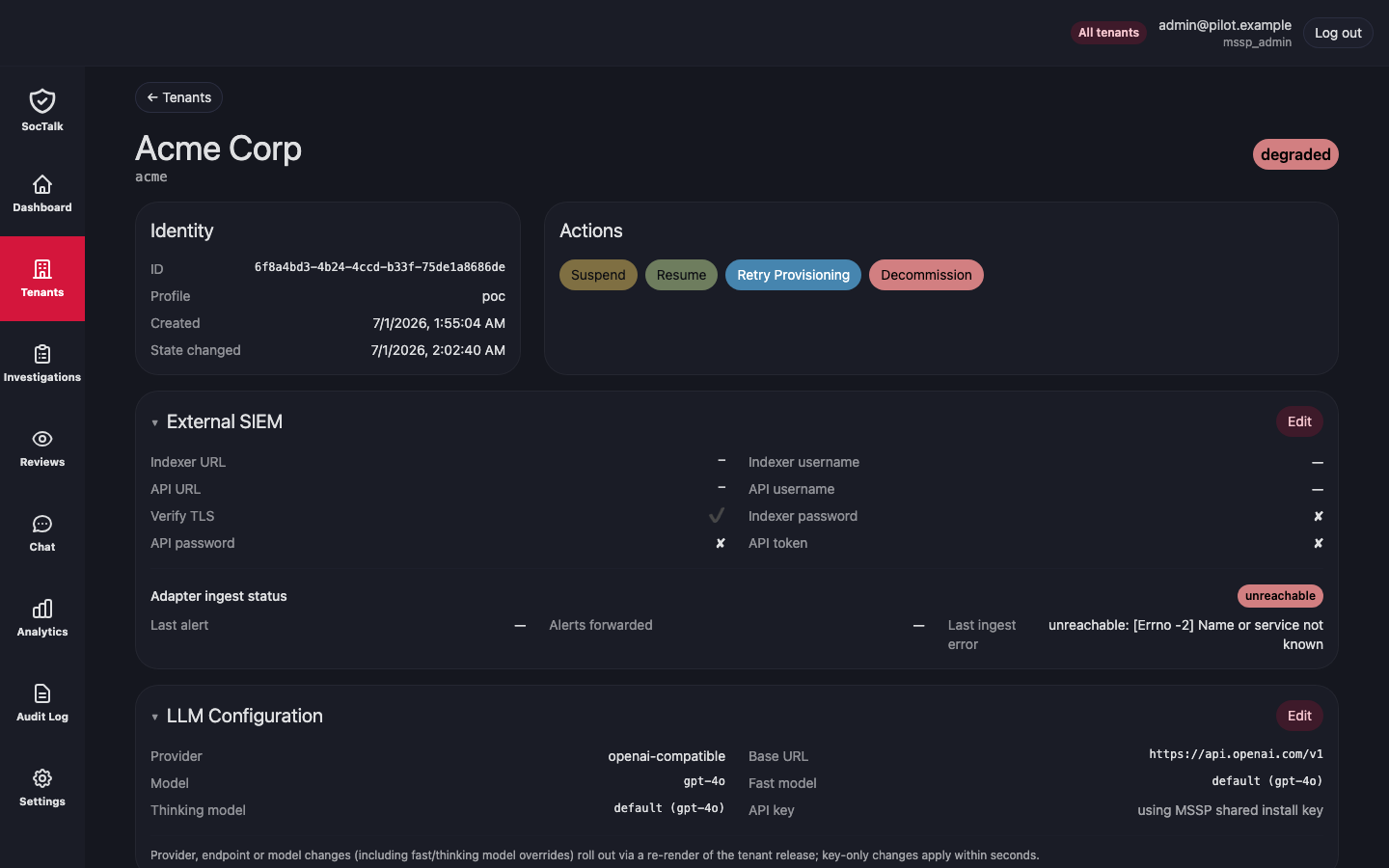
Task: Go to Dashboard via house icon
Action: pos(42,184)
